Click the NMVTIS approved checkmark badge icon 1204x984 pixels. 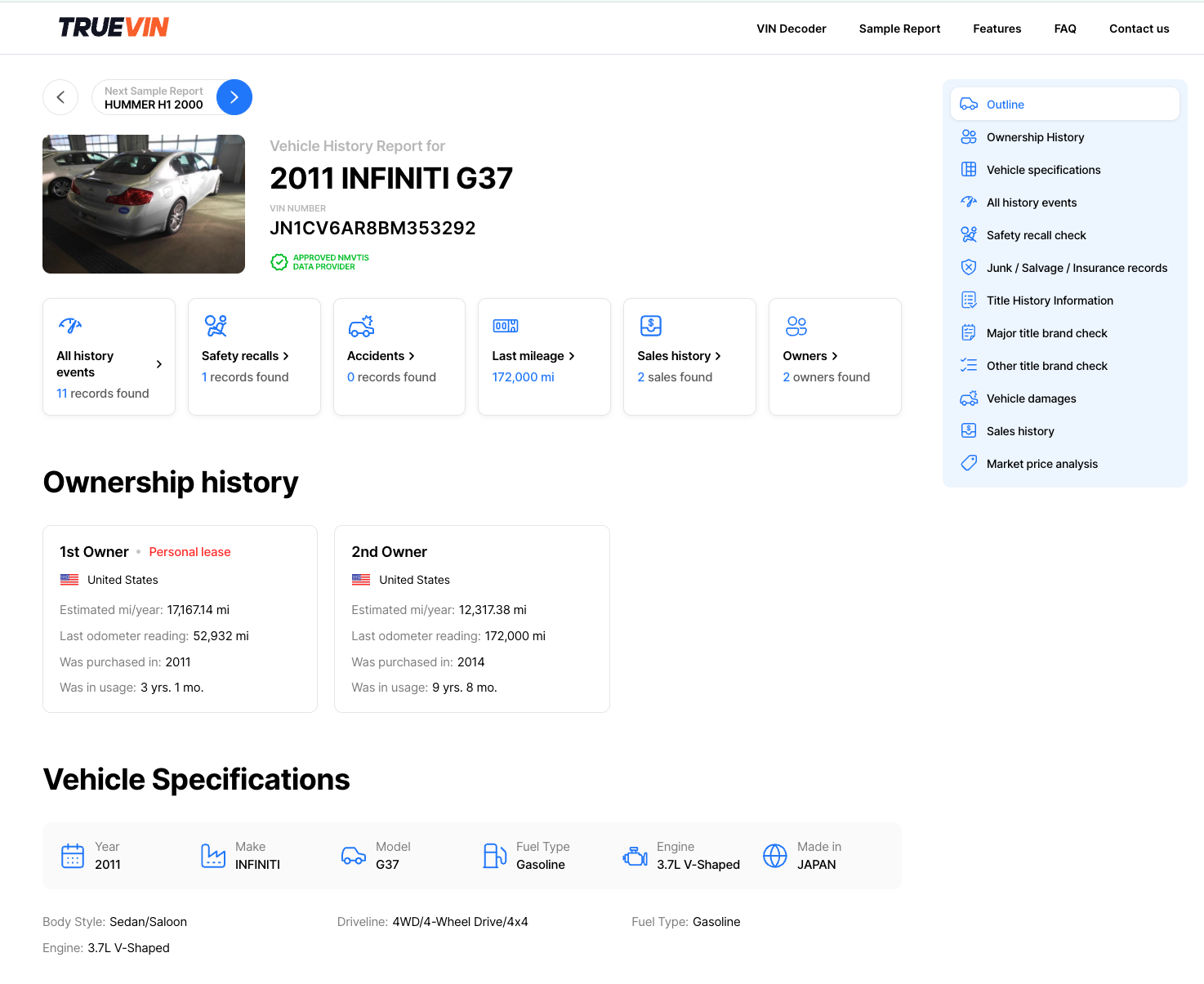click(x=279, y=262)
